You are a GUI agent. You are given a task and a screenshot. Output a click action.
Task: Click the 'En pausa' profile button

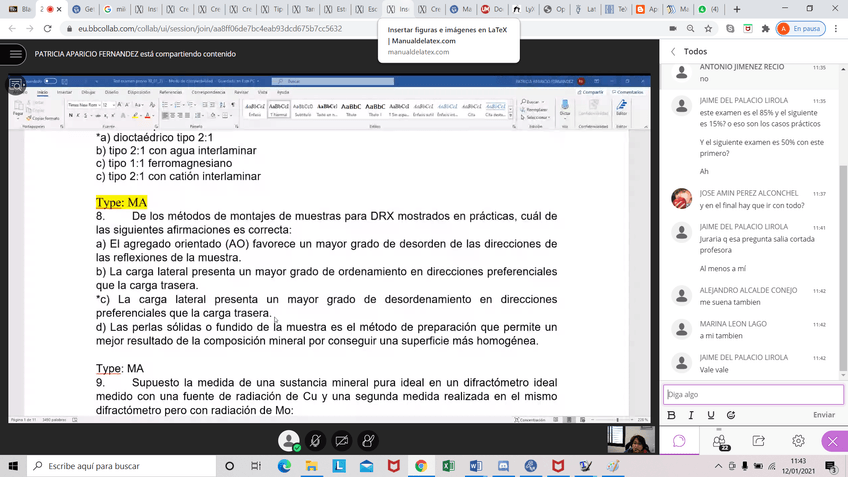[x=801, y=29]
